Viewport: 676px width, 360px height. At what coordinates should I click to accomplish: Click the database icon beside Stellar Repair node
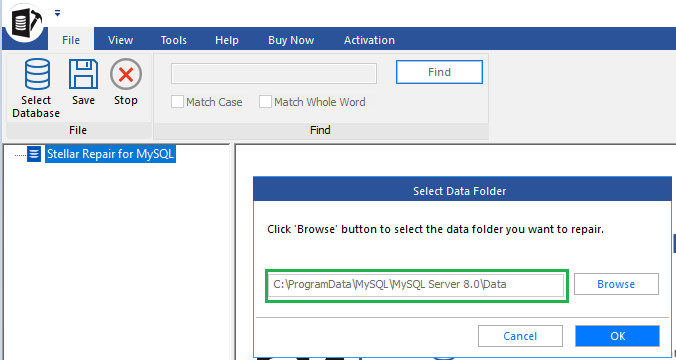point(34,153)
